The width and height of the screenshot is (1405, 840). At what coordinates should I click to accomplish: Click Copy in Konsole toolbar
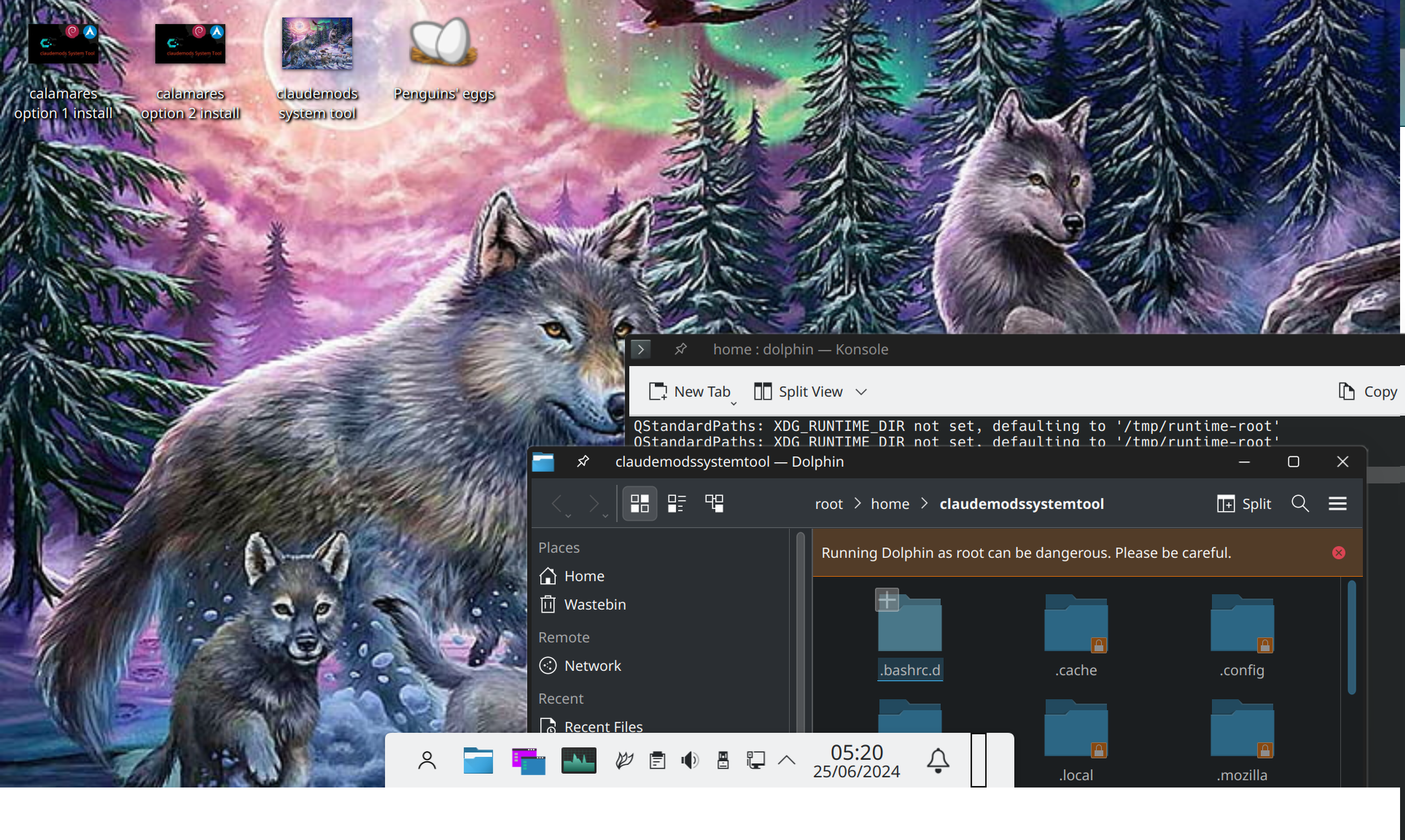(1367, 392)
